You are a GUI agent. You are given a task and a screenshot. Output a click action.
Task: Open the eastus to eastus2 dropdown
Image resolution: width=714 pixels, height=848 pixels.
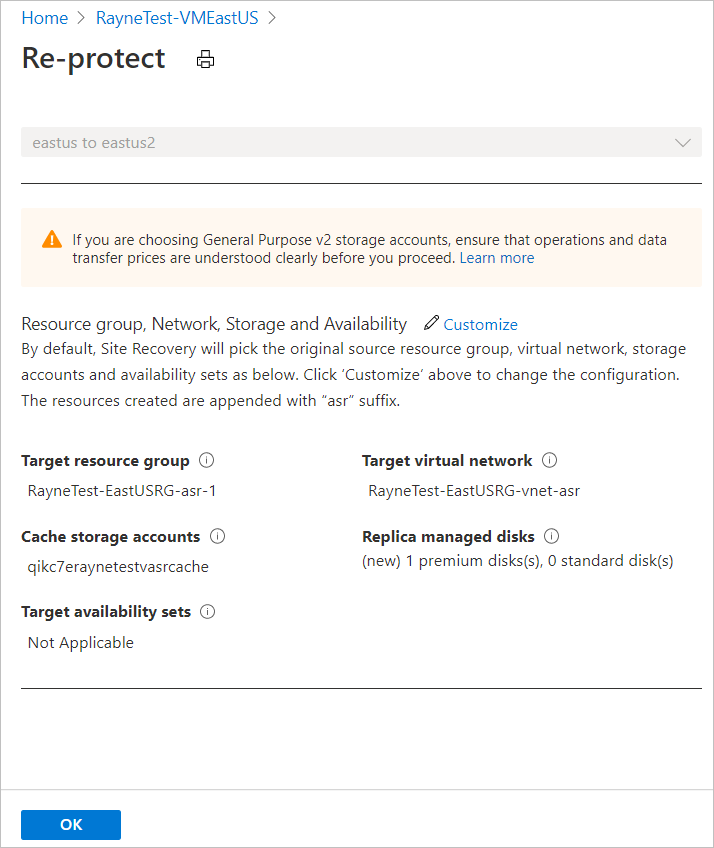point(360,143)
